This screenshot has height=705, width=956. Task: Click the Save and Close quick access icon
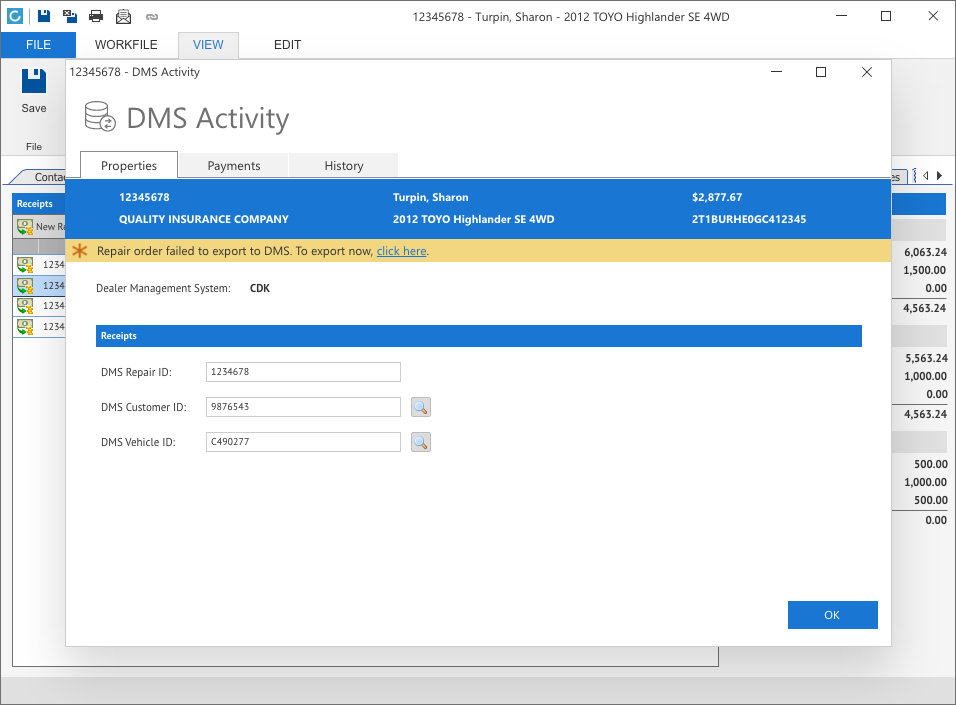point(70,16)
